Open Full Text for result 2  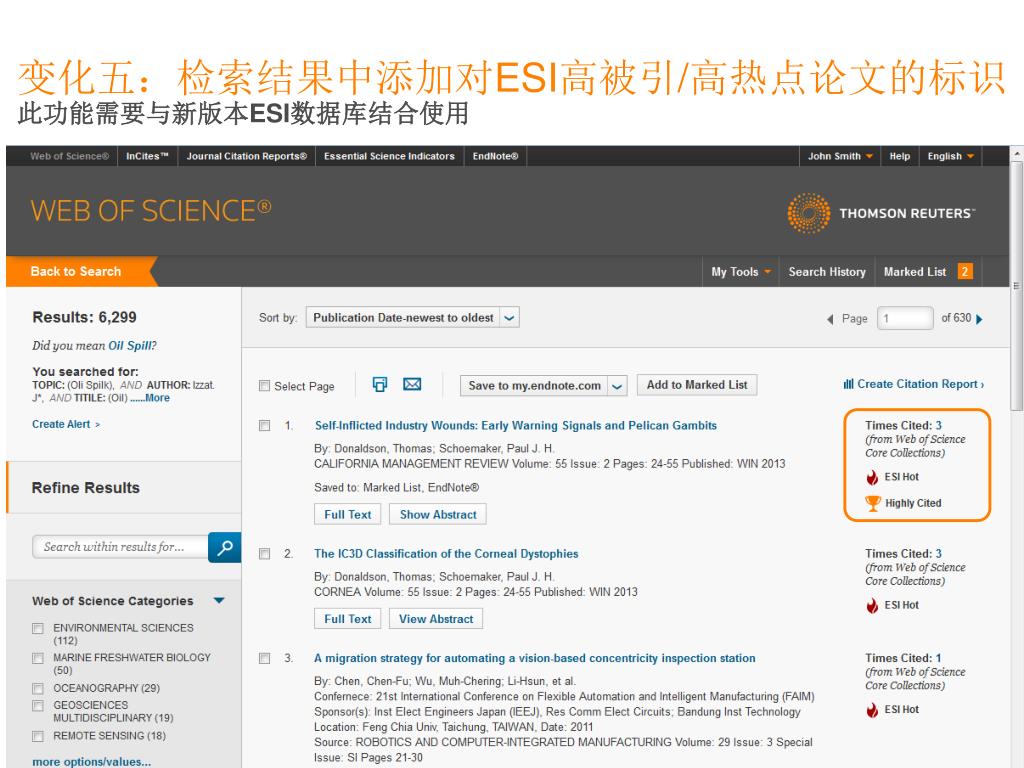(x=347, y=619)
